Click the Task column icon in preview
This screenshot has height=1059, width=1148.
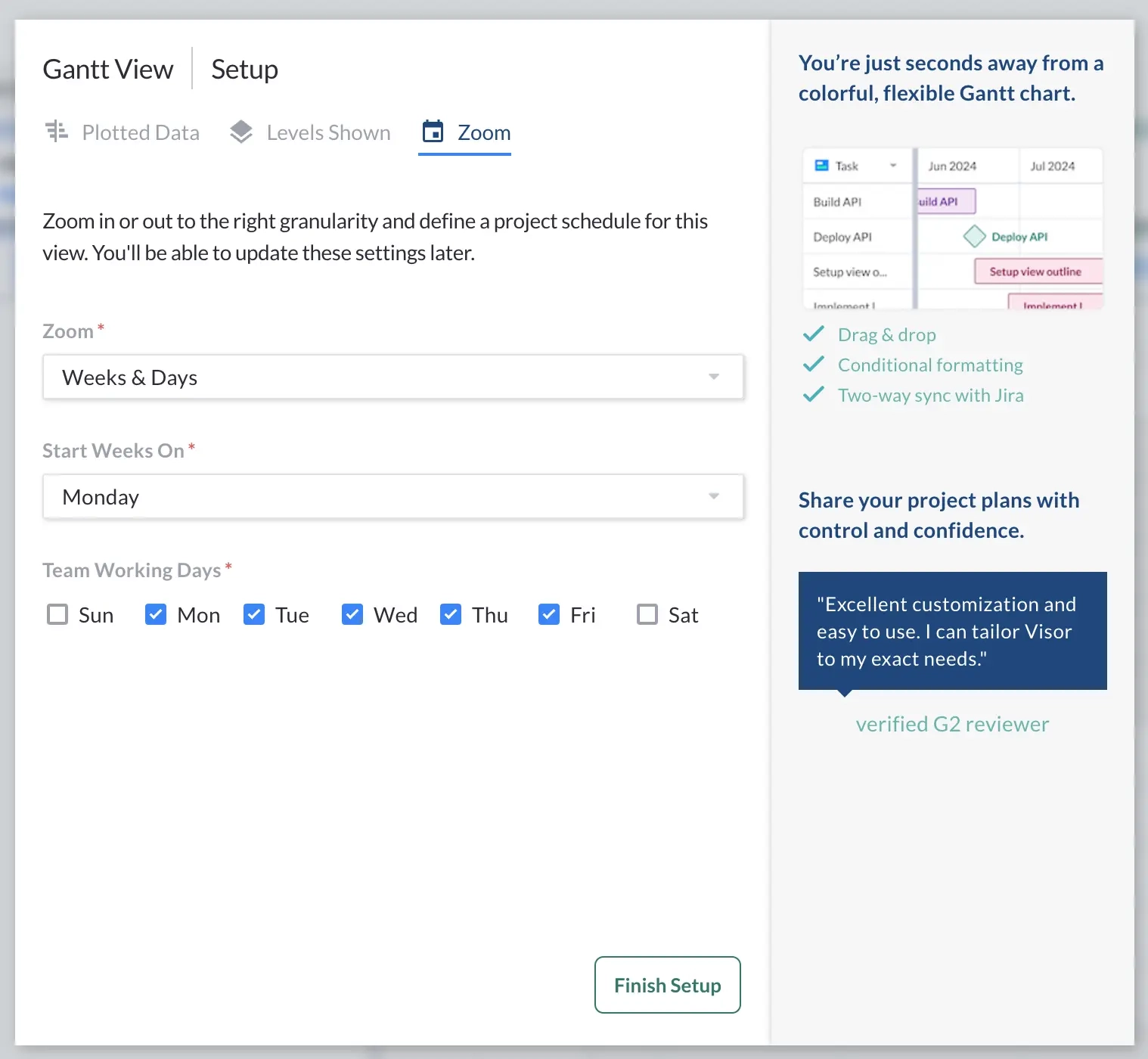point(822,165)
